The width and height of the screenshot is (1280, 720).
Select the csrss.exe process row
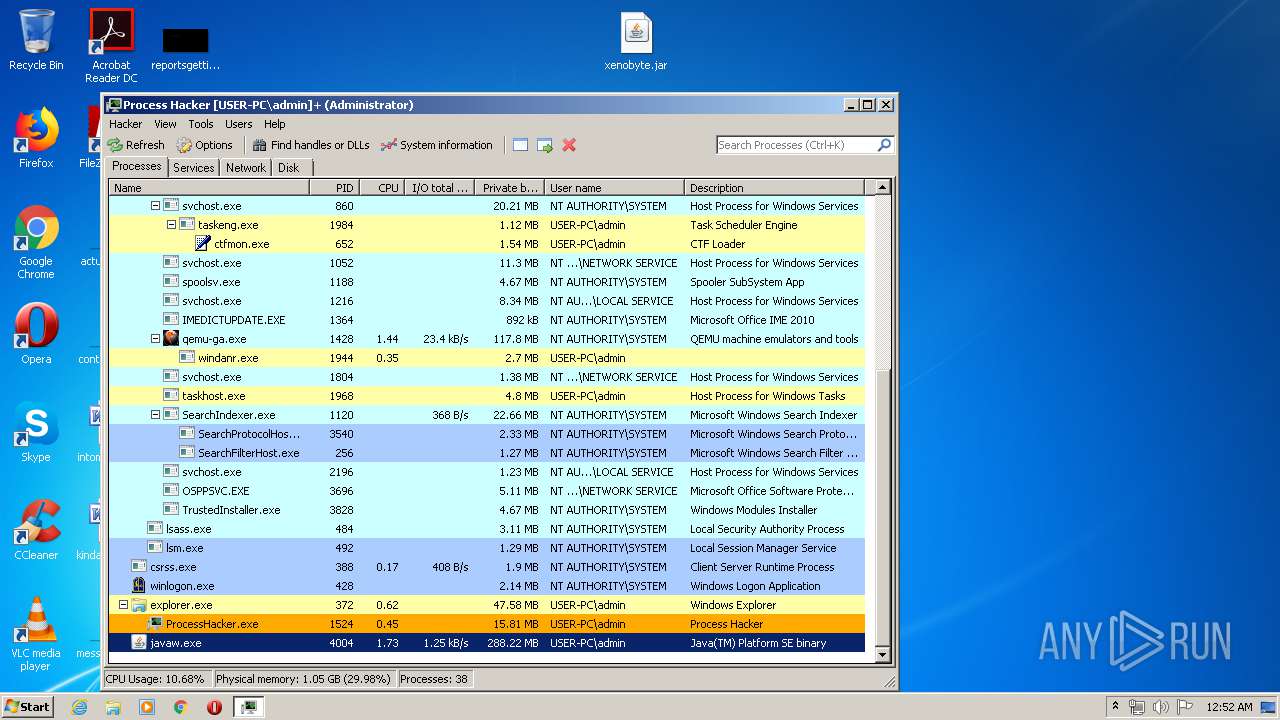pos(487,567)
